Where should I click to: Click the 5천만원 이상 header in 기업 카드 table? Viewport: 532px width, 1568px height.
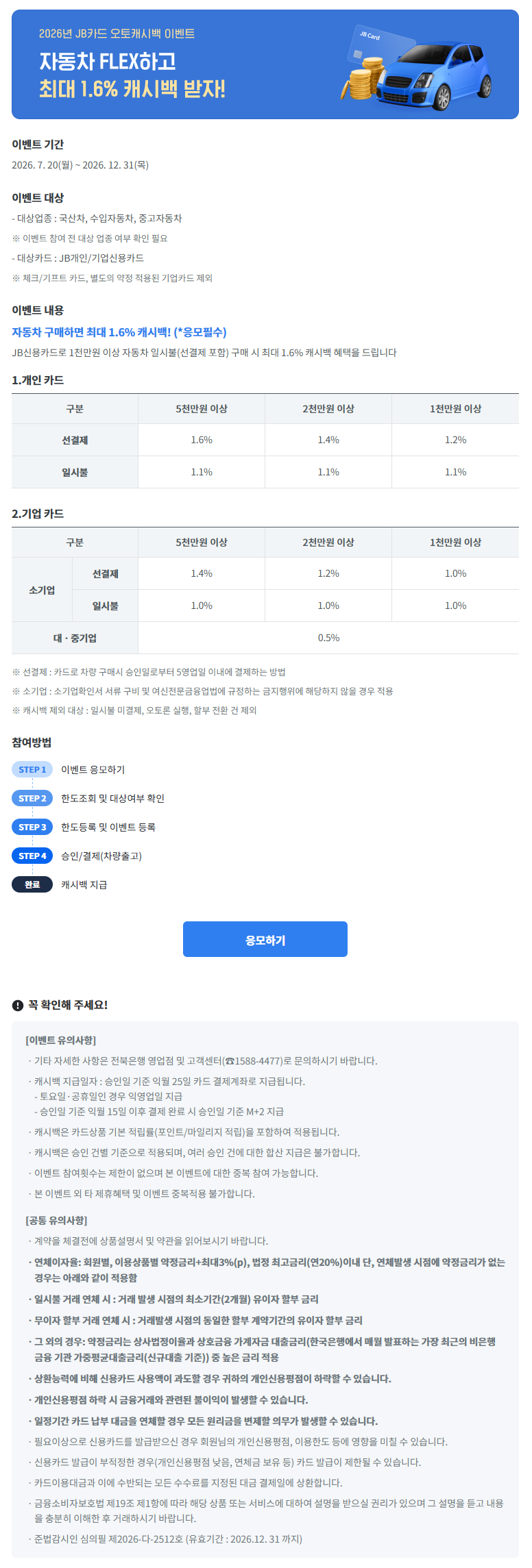(202, 542)
